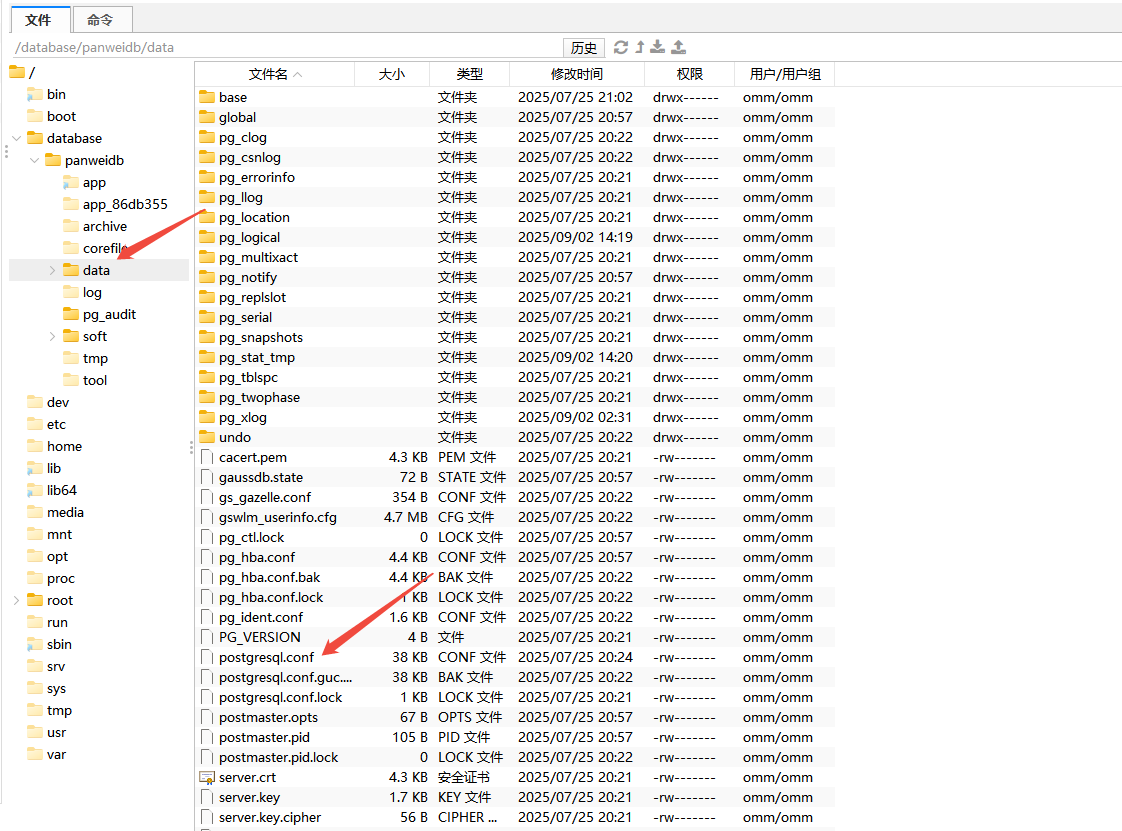Select the pg_audit folder in the tree
Image resolution: width=1122 pixels, height=831 pixels.
(99, 314)
